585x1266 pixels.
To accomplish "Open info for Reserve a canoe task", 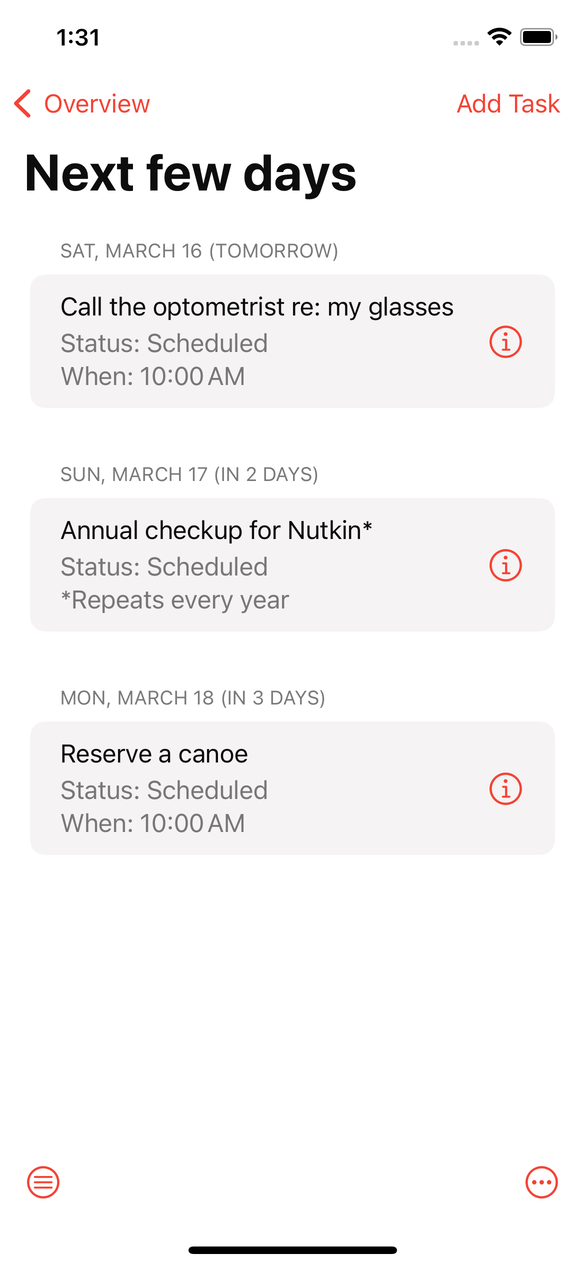I will click(506, 789).
